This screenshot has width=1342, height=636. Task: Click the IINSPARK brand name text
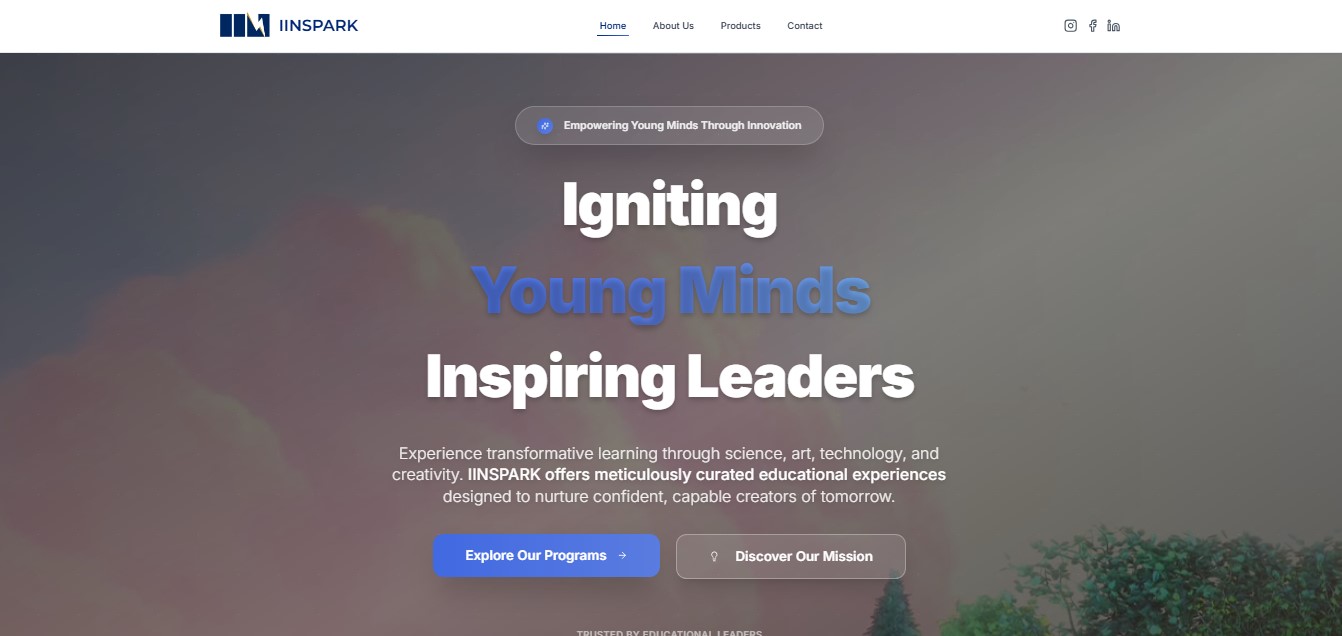coord(317,26)
